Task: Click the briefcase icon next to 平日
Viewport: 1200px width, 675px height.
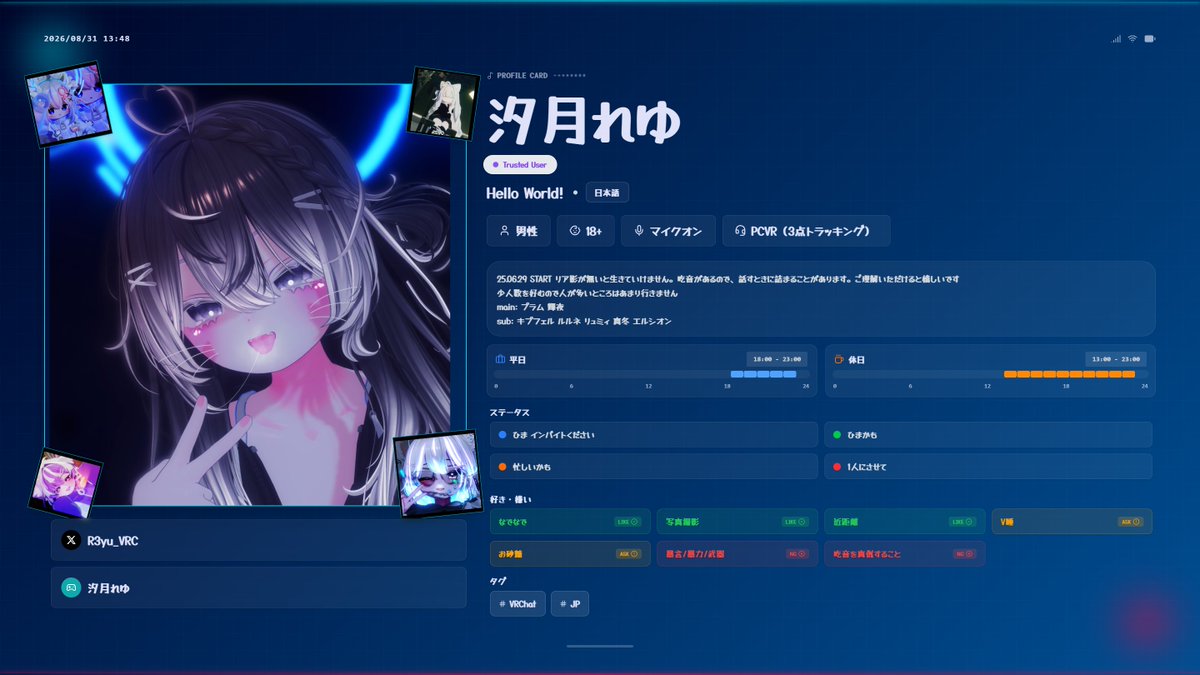Action: 500,359
